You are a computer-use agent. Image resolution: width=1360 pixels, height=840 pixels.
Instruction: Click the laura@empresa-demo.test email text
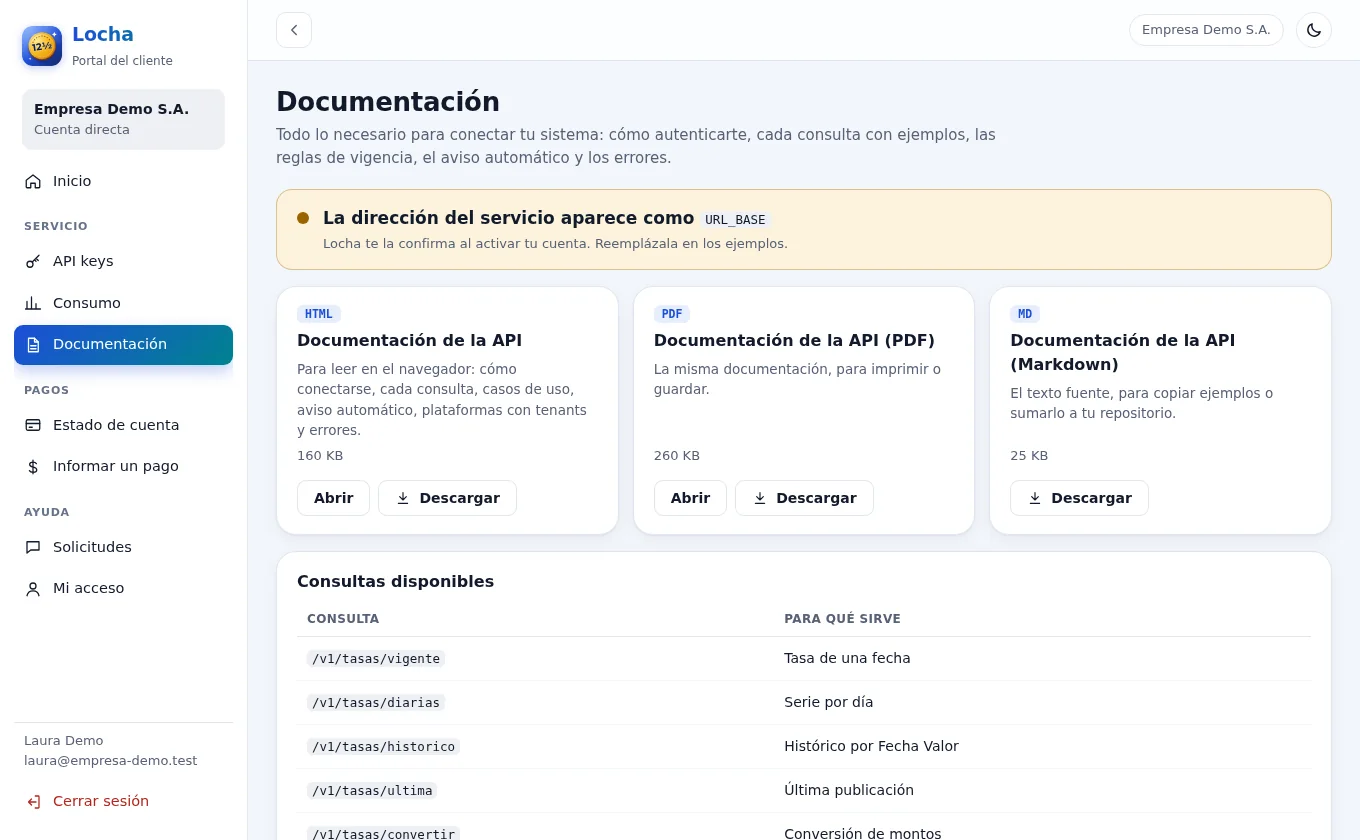[x=111, y=761]
